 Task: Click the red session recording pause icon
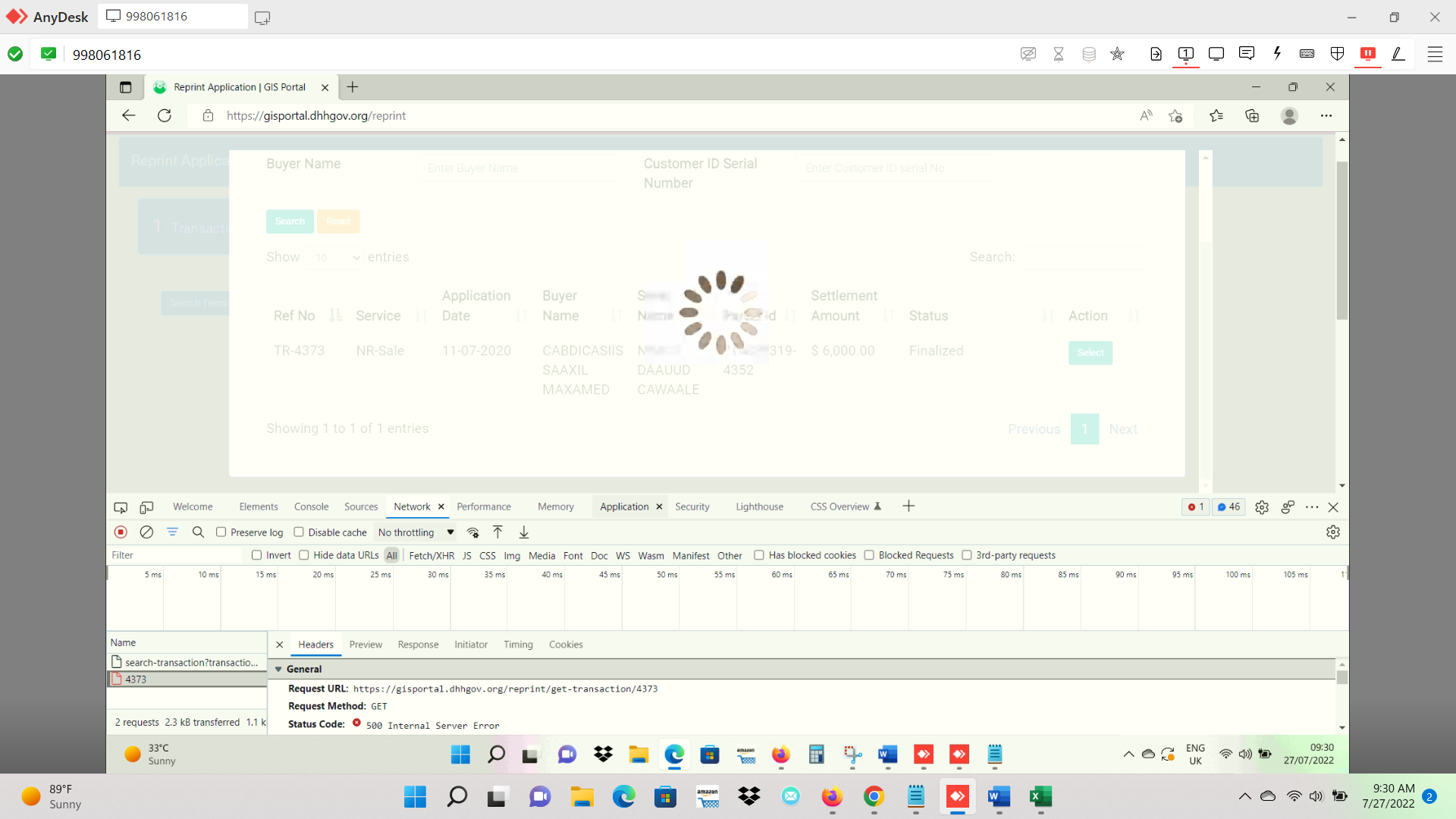click(x=1368, y=54)
